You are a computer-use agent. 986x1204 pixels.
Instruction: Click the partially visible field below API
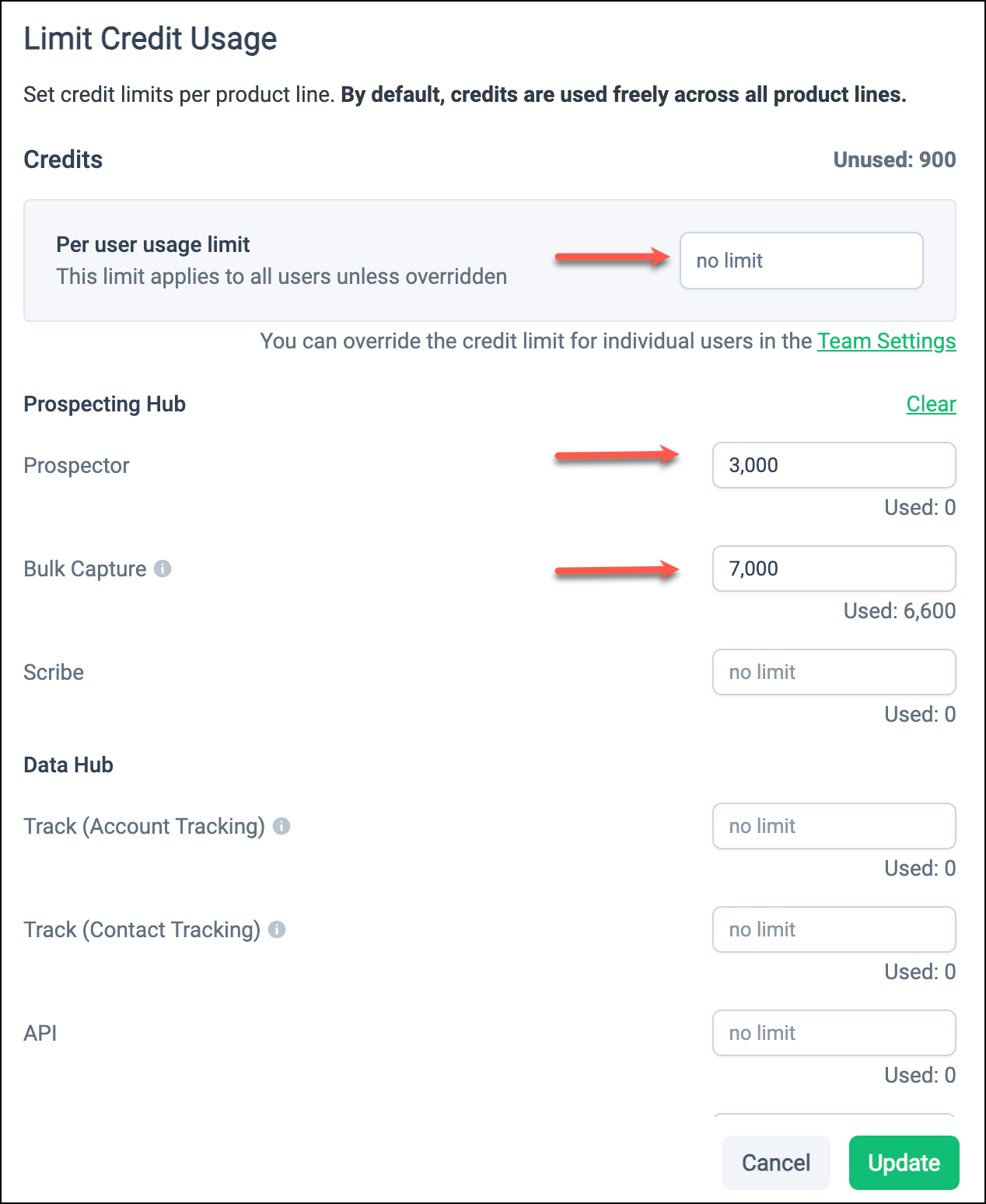coord(834,1118)
